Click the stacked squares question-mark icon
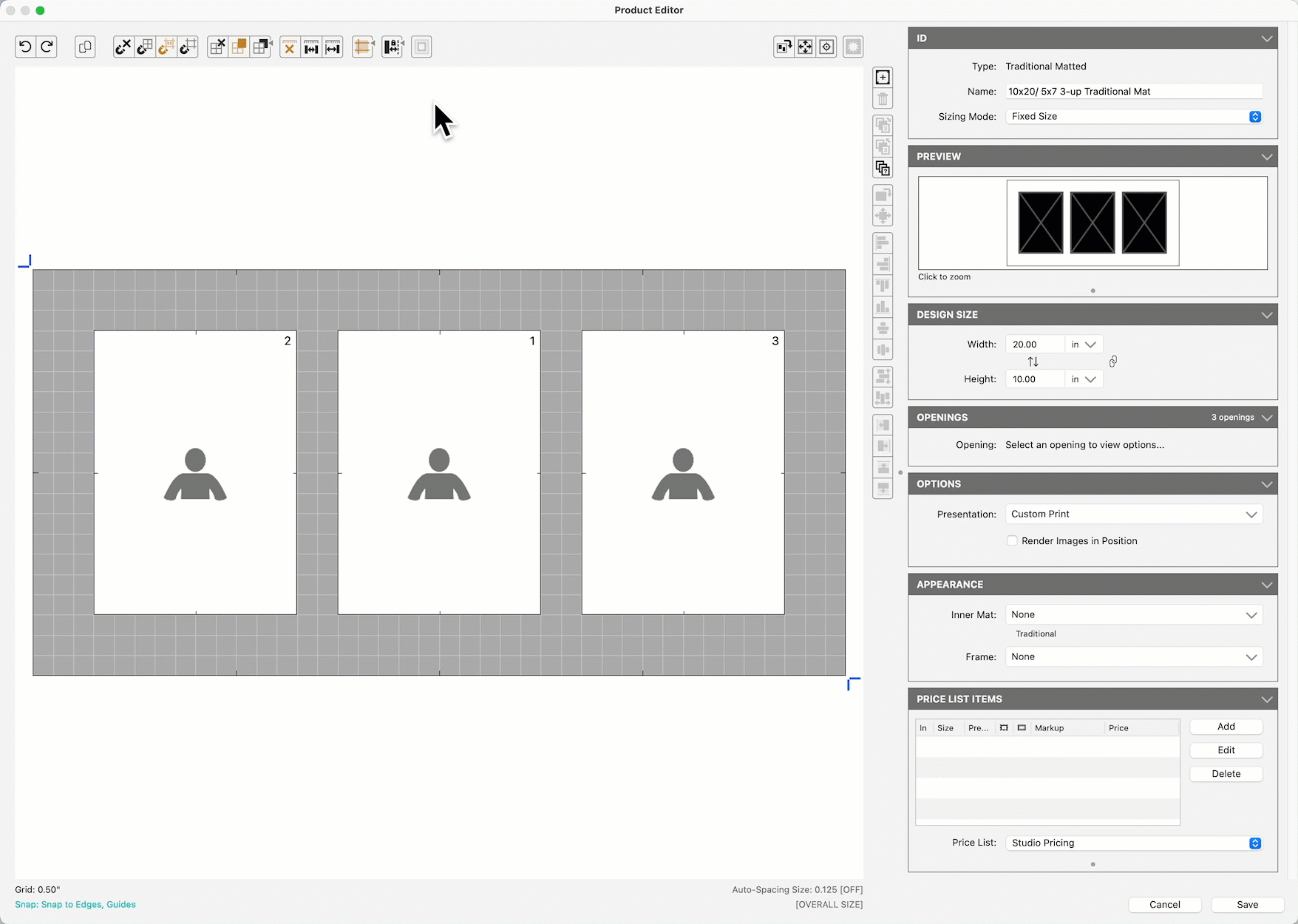Image resolution: width=1298 pixels, height=924 pixels. (883, 169)
